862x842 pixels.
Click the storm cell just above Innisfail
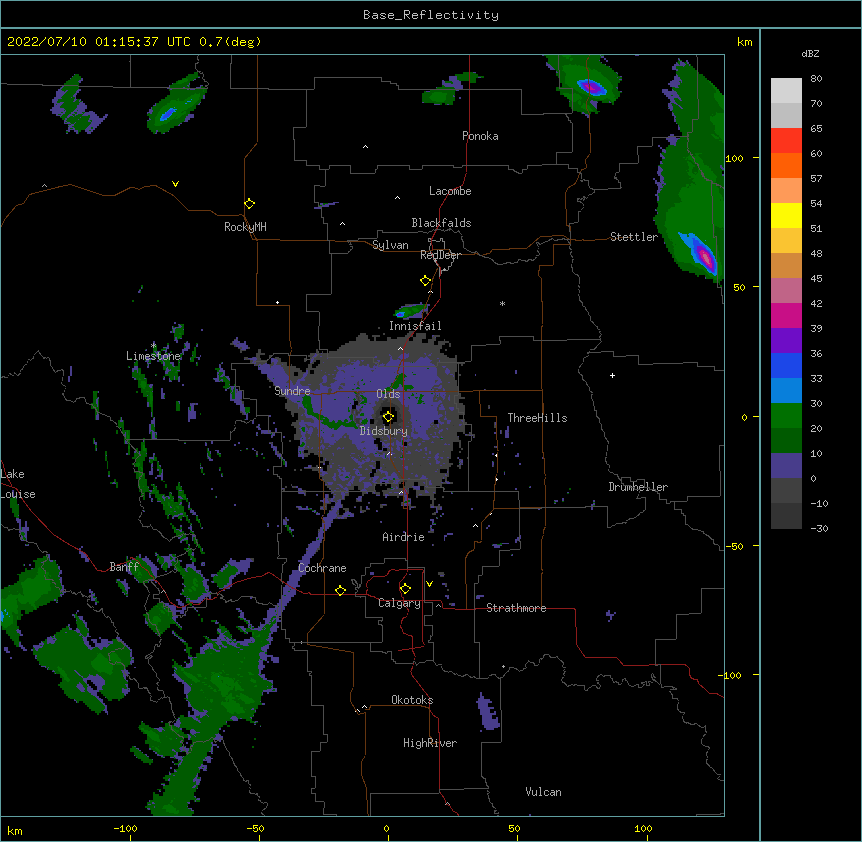[411, 311]
